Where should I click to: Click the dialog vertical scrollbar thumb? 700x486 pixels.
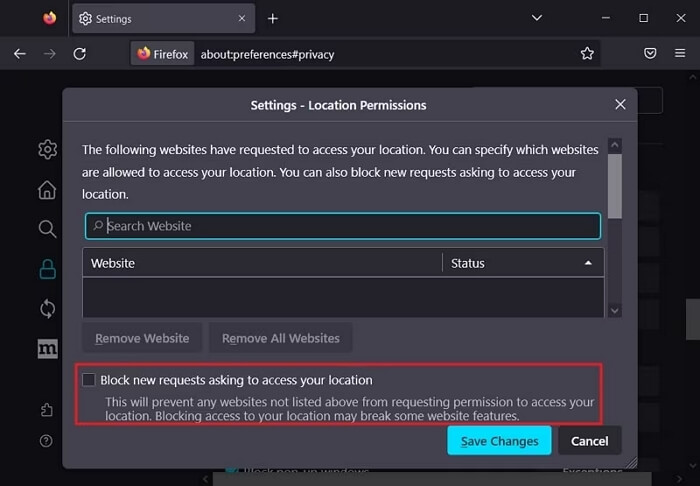coord(615,187)
